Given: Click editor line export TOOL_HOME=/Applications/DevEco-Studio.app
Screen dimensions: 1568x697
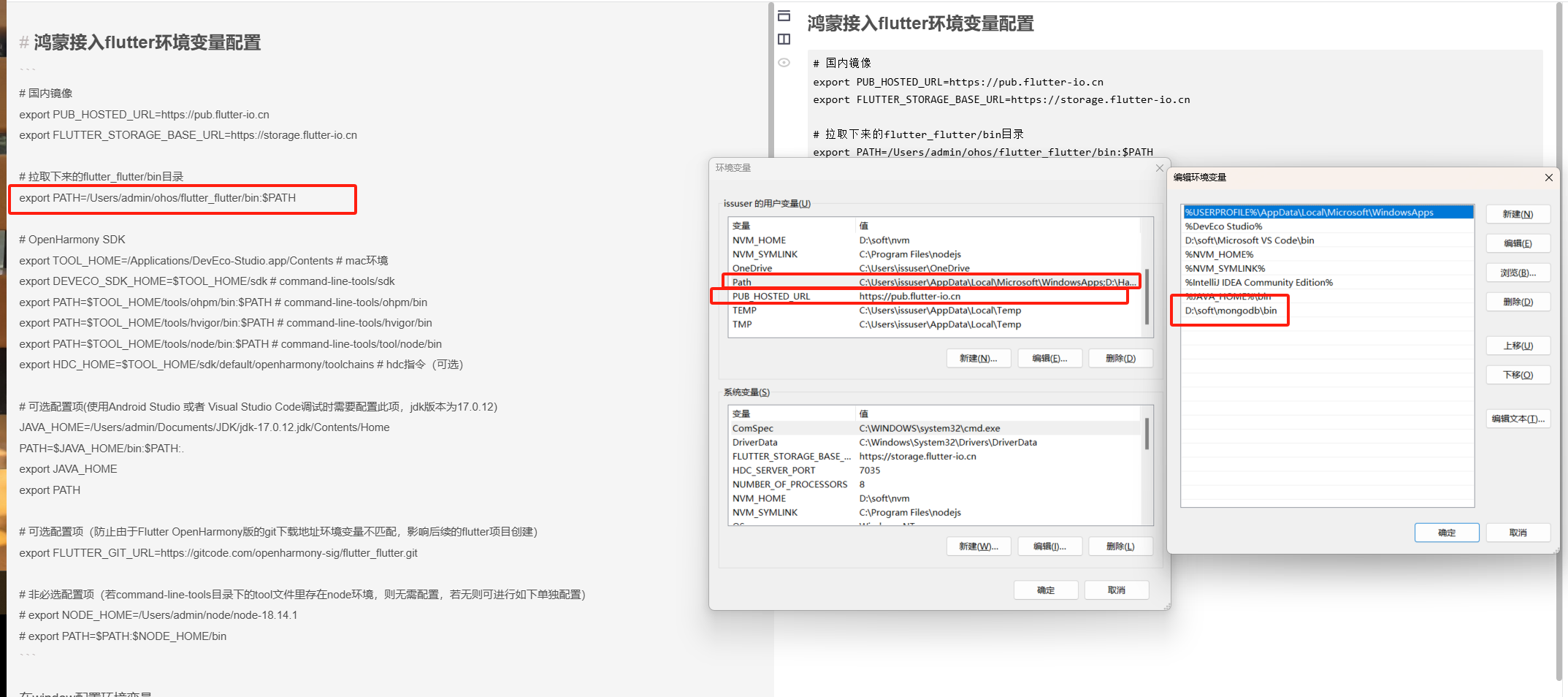Looking at the screenshot, I should coord(204,261).
